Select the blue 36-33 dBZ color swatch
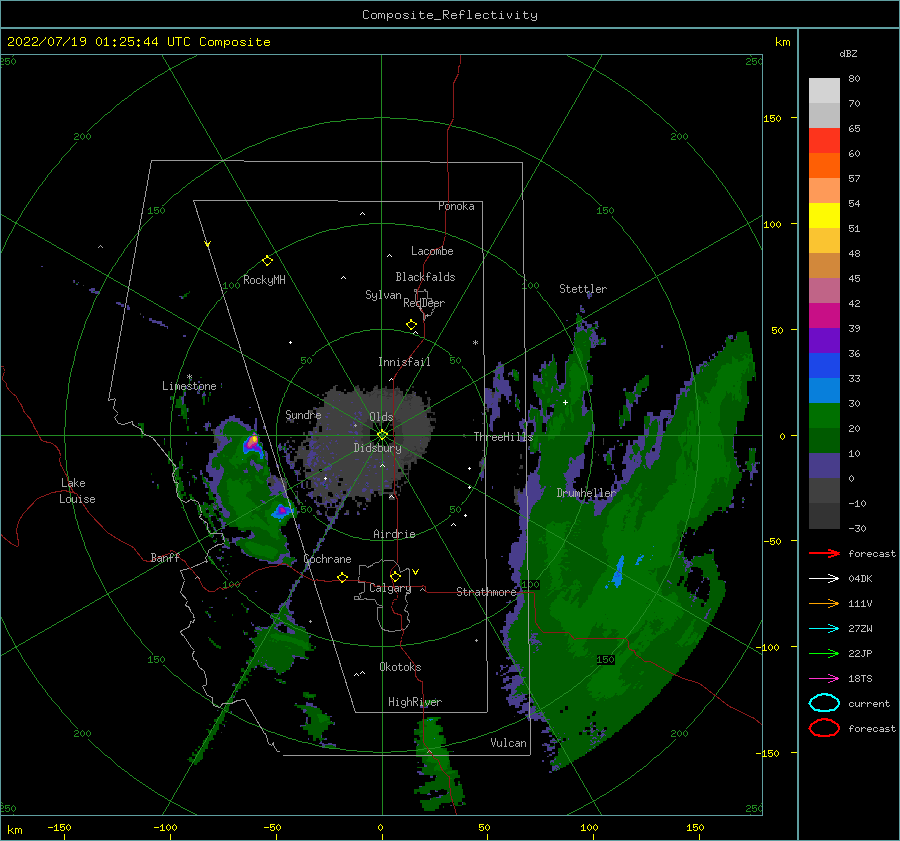 824,365
